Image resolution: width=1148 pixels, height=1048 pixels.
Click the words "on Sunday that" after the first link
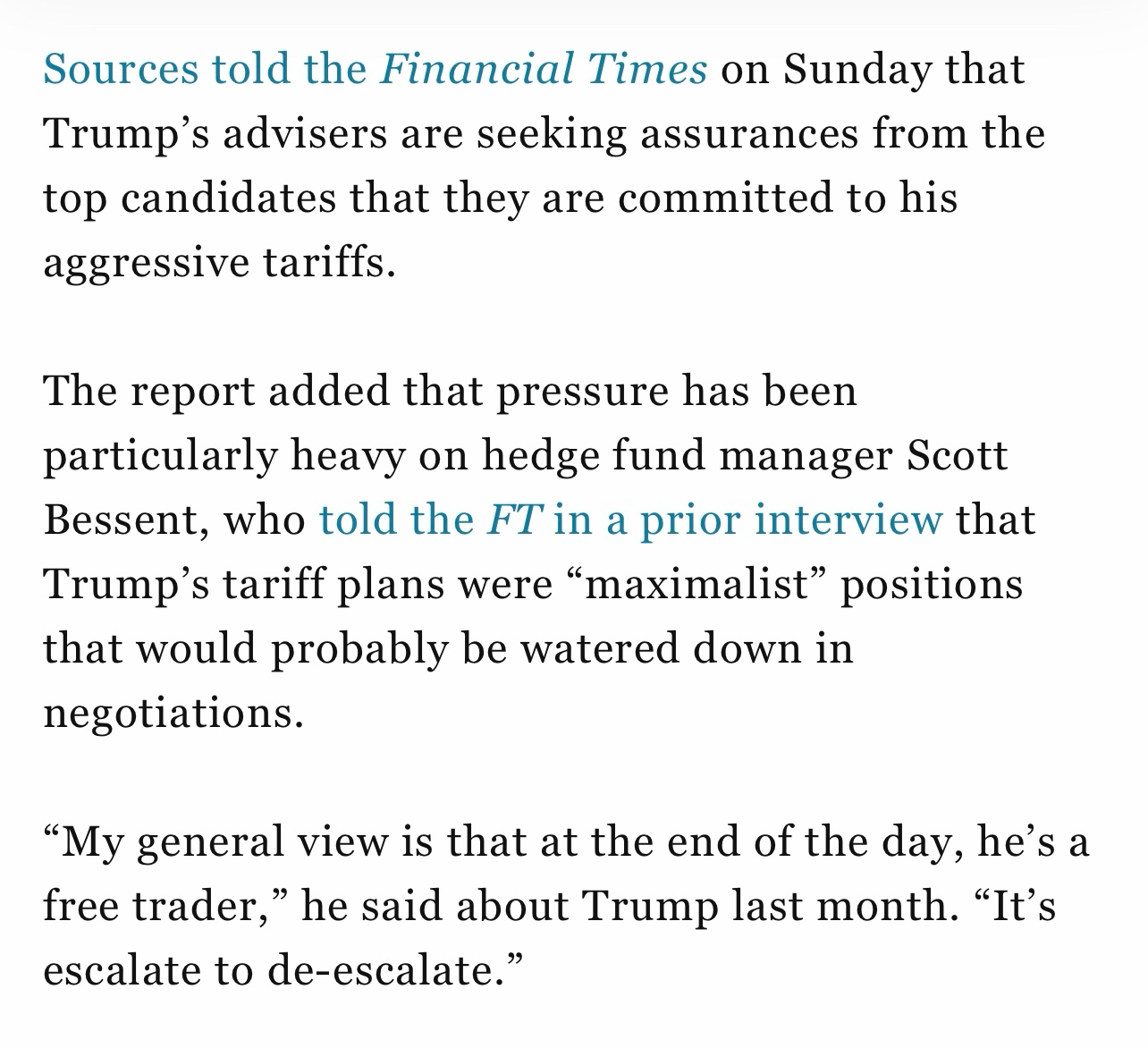tap(872, 70)
